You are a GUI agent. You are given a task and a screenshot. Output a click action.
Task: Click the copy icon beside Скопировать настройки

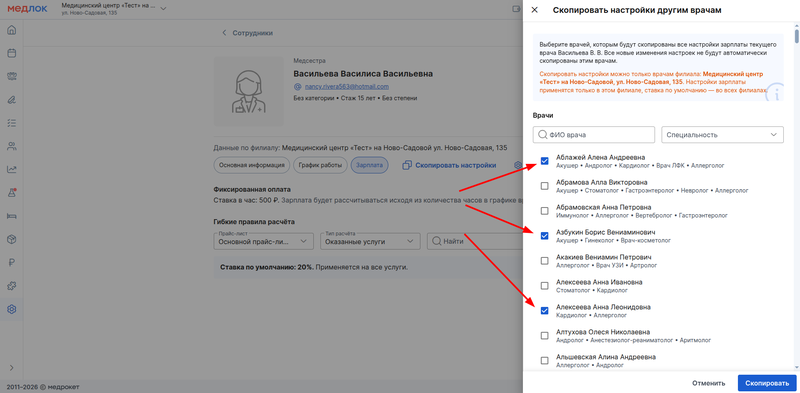[x=407, y=165]
